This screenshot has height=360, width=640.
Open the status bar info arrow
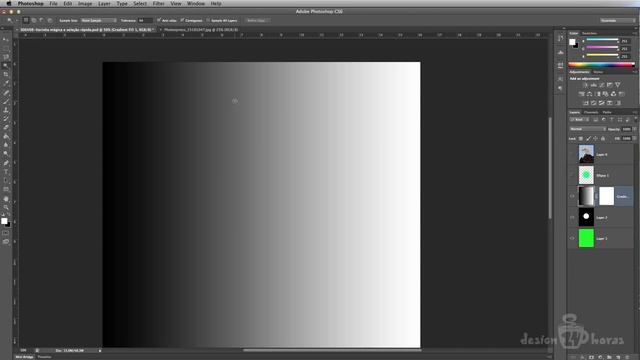click(100, 351)
